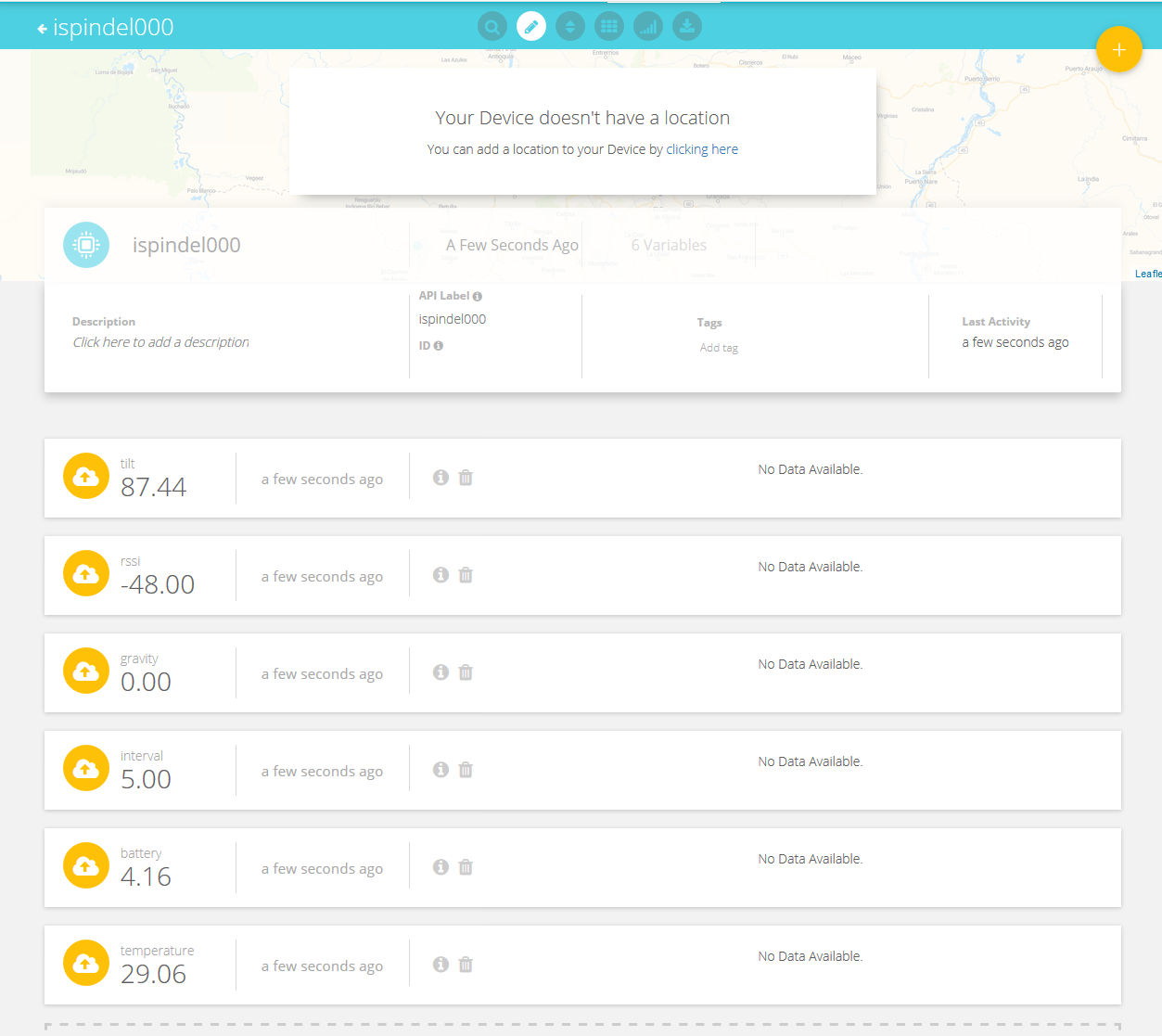Click the API Label info icon

click(x=478, y=297)
